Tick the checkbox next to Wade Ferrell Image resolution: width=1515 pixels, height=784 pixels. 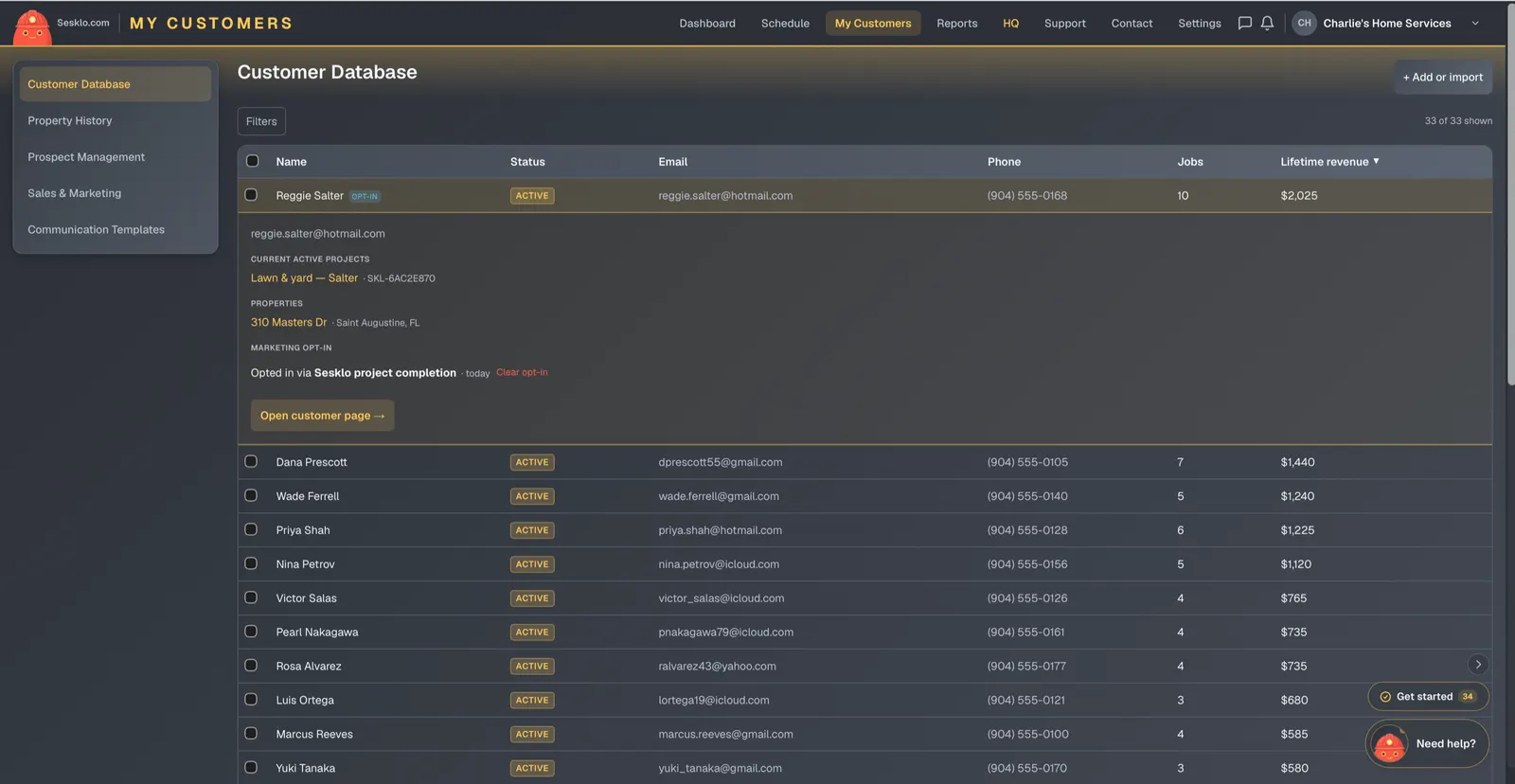point(251,496)
